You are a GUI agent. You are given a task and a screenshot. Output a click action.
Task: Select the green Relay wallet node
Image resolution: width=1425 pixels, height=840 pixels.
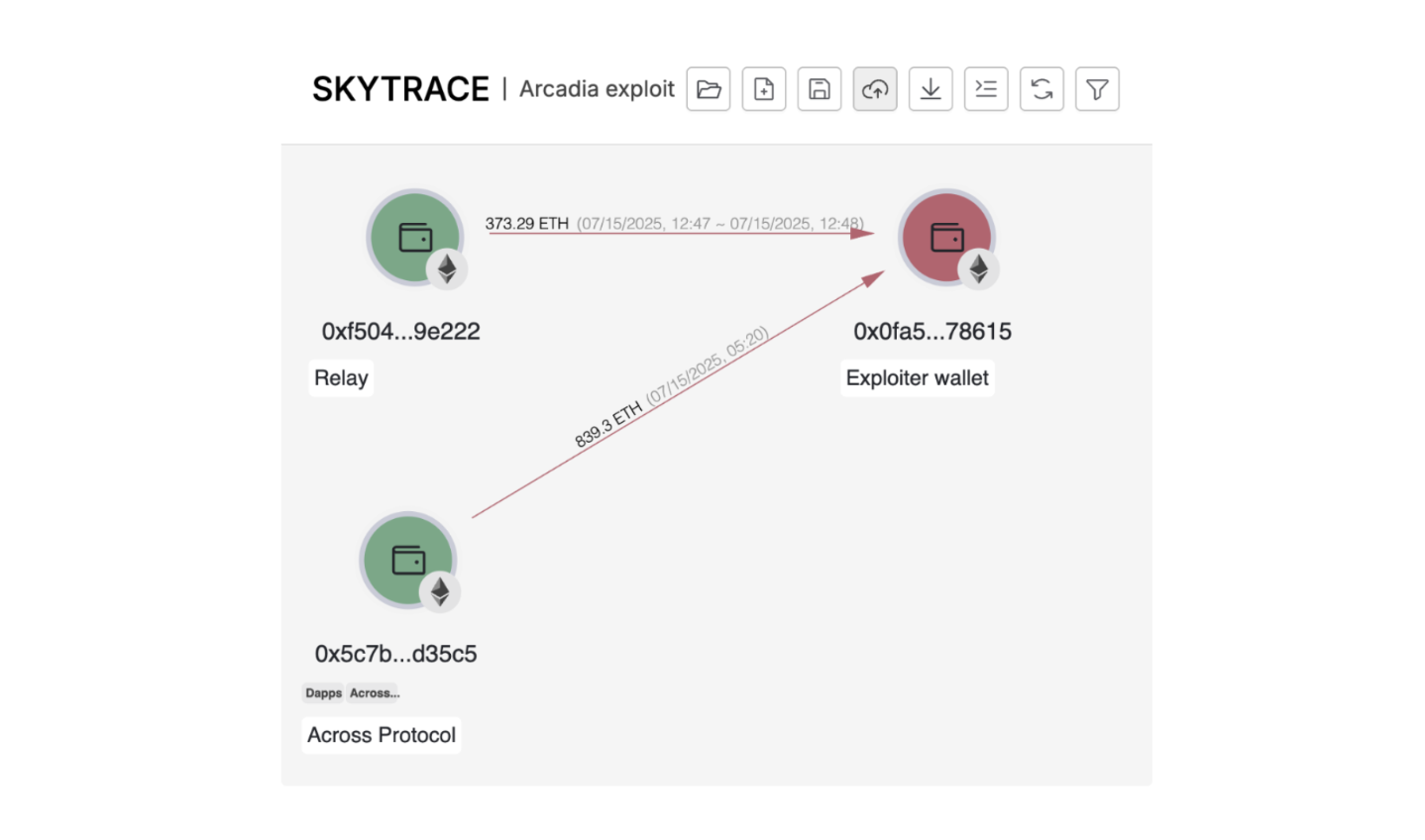tap(415, 238)
